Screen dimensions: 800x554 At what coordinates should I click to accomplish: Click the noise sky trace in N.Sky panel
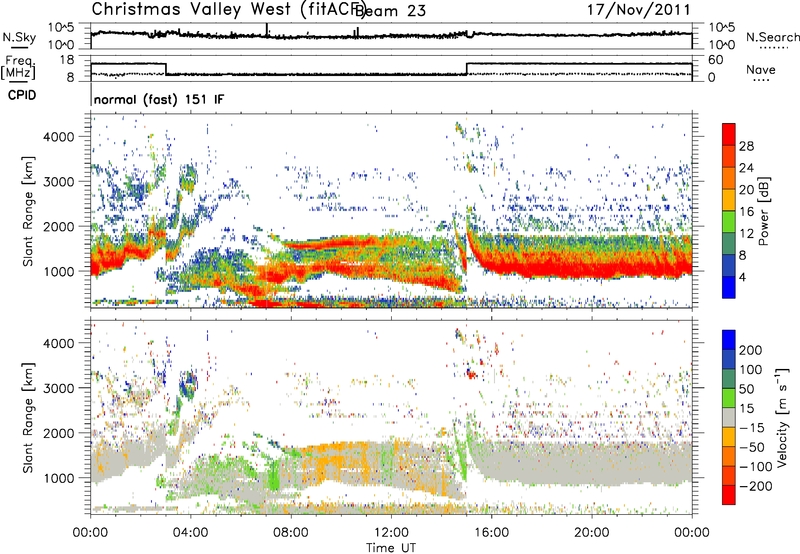click(391, 35)
